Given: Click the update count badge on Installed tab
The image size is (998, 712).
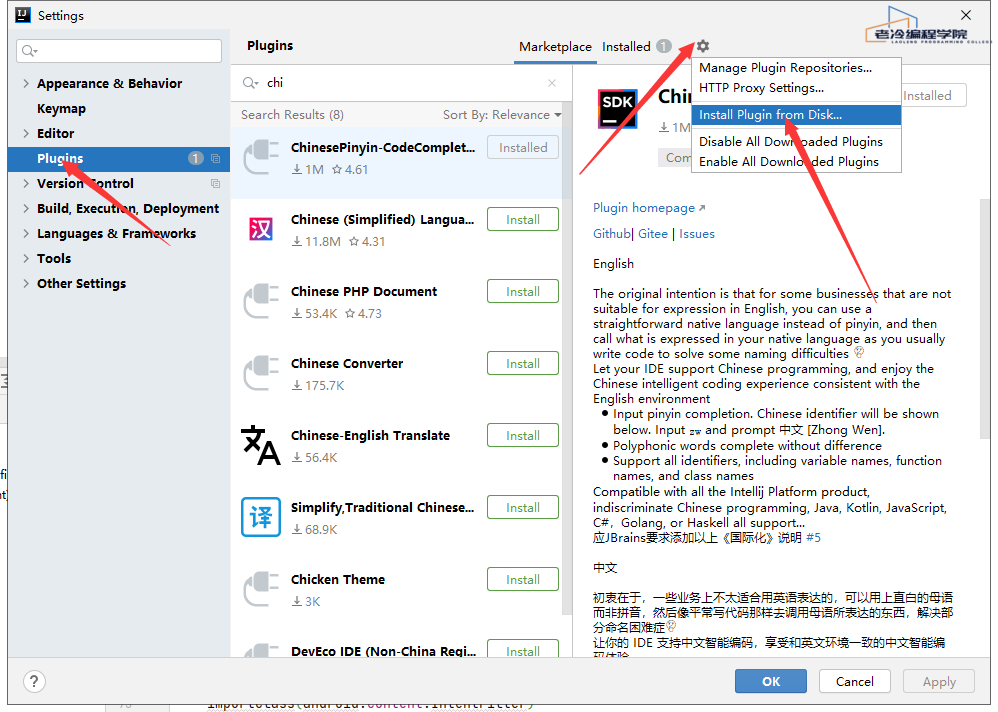Looking at the screenshot, I should click(x=664, y=46).
